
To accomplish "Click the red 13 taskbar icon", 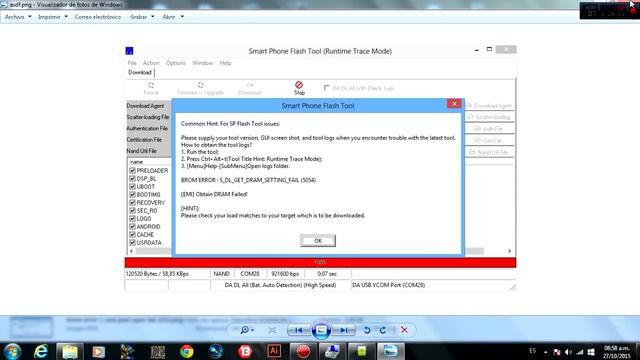I will 245,351.
